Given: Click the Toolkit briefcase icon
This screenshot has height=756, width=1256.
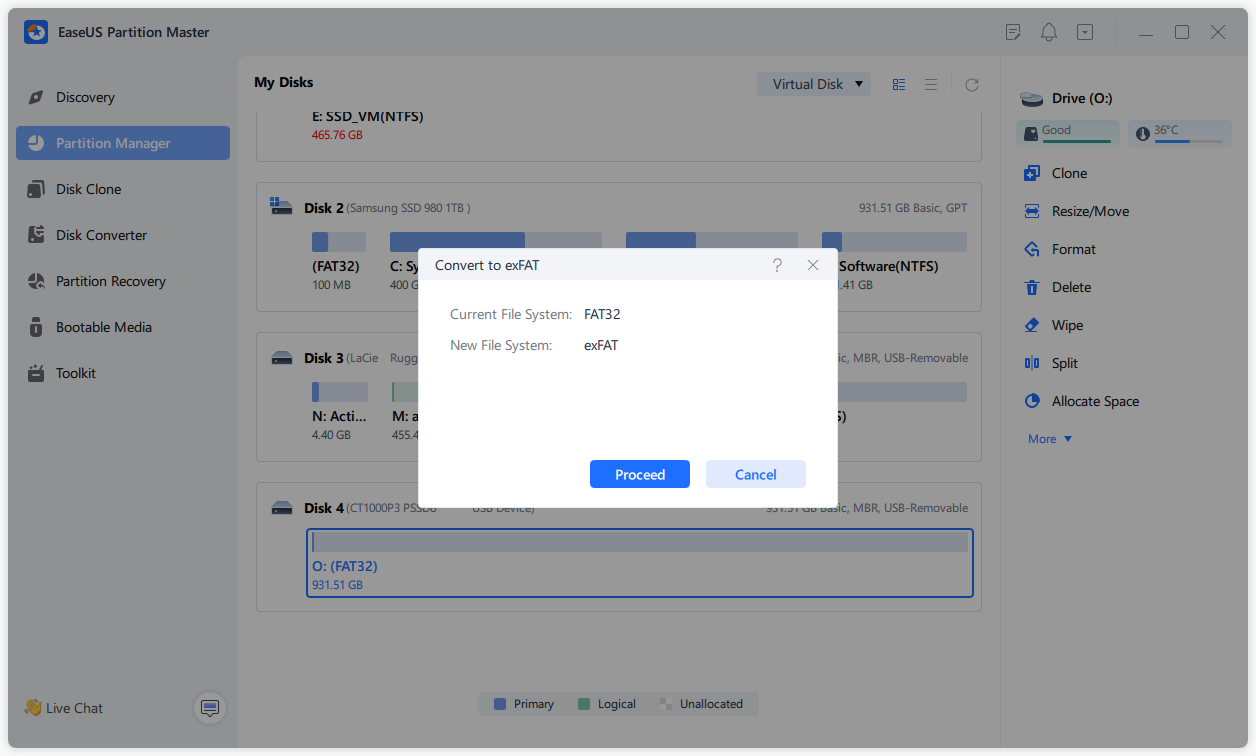Looking at the screenshot, I should tap(37, 373).
